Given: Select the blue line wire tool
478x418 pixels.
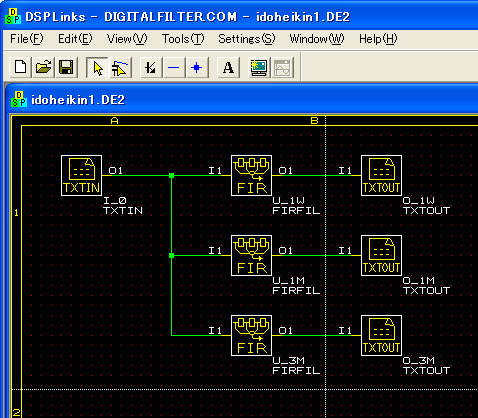Looking at the screenshot, I should pyautogui.click(x=174, y=68).
